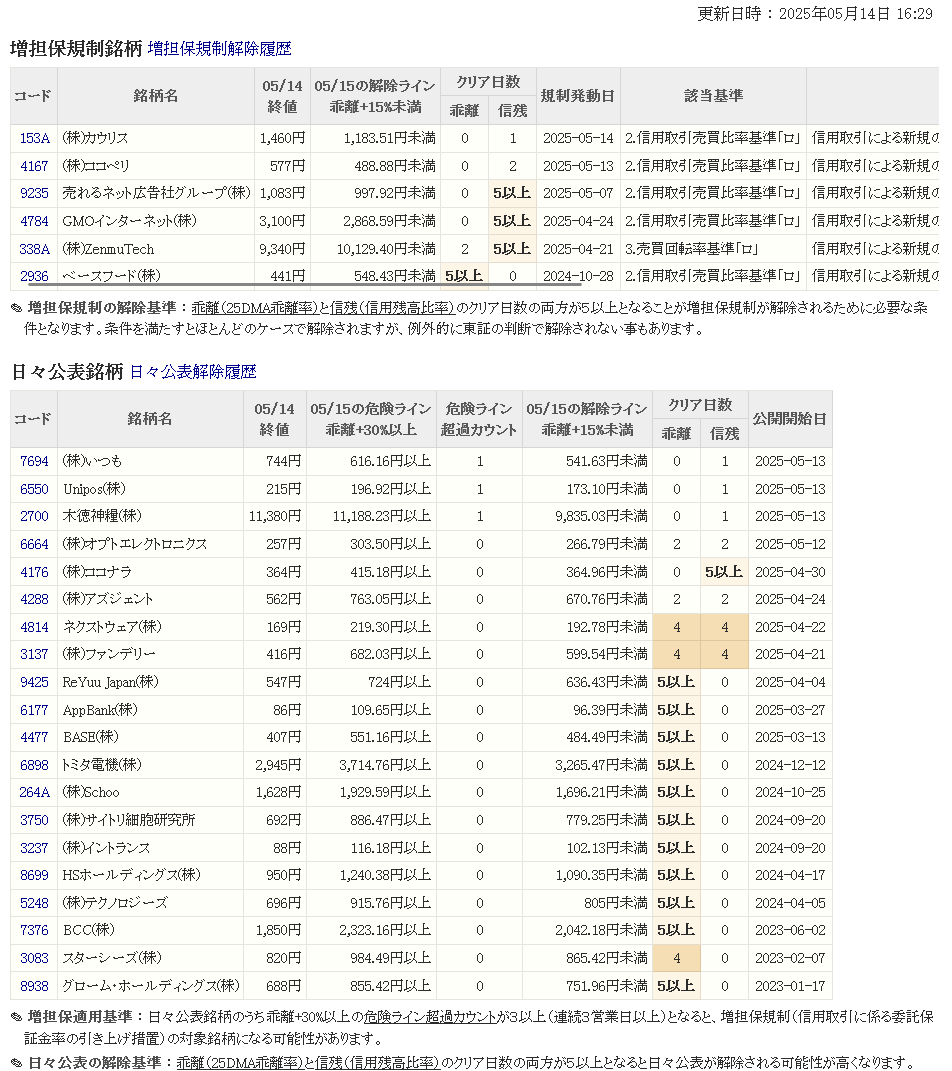
Task: Open stock code 3137 link
Action: 34,654
